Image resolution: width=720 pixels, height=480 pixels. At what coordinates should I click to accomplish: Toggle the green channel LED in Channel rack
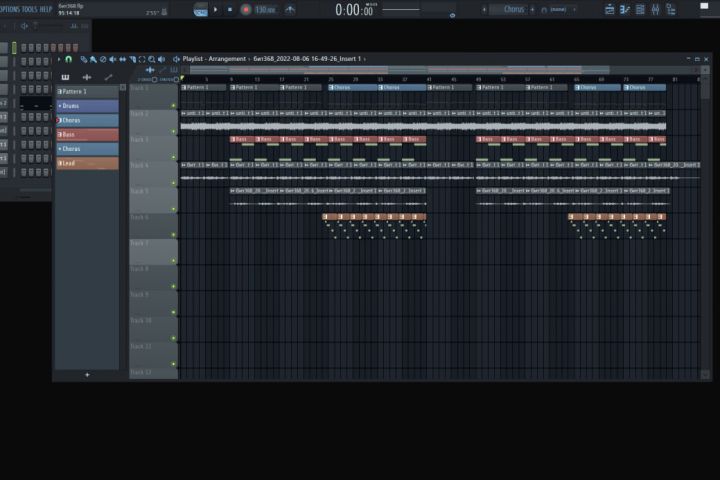coord(14,47)
